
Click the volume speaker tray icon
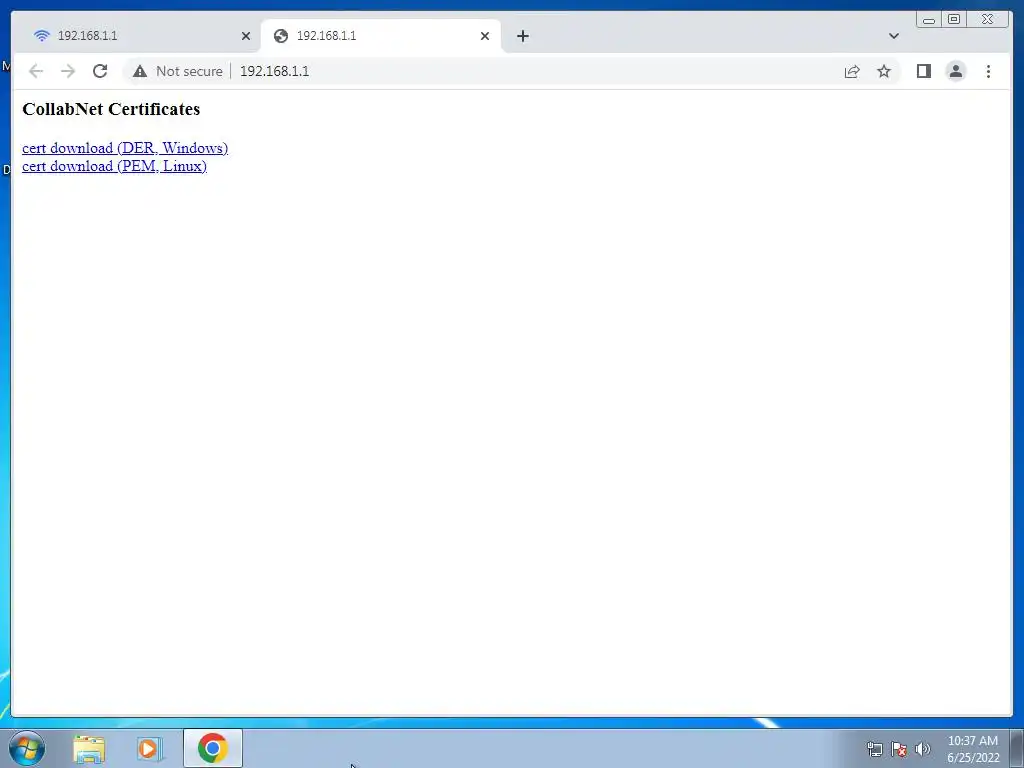(x=923, y=749)
